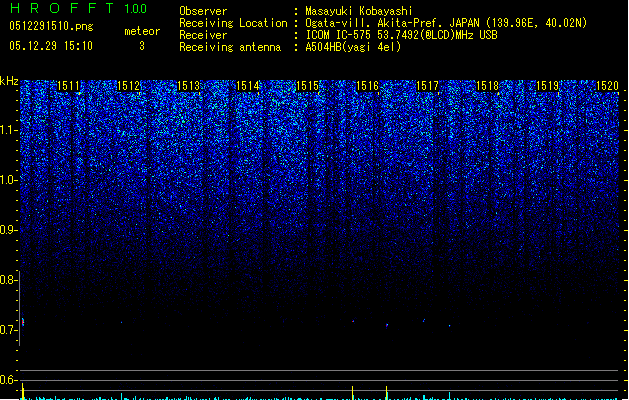Click the Ogata-vill. Akita-Pref. JAPAN location text
Viewport: 629px width, 400px height.
pos(446,23)
